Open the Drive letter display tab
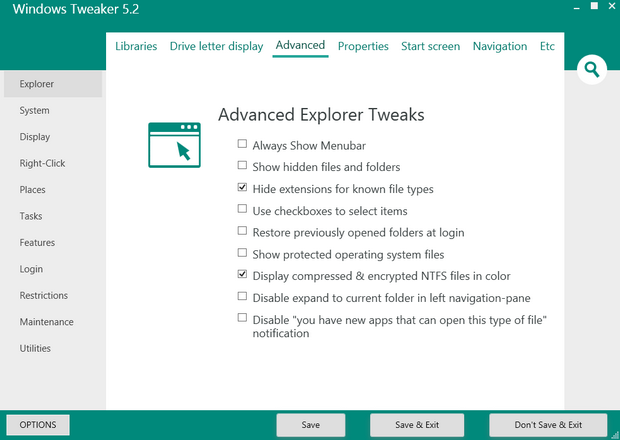620x440 pixels. point(216,46)
